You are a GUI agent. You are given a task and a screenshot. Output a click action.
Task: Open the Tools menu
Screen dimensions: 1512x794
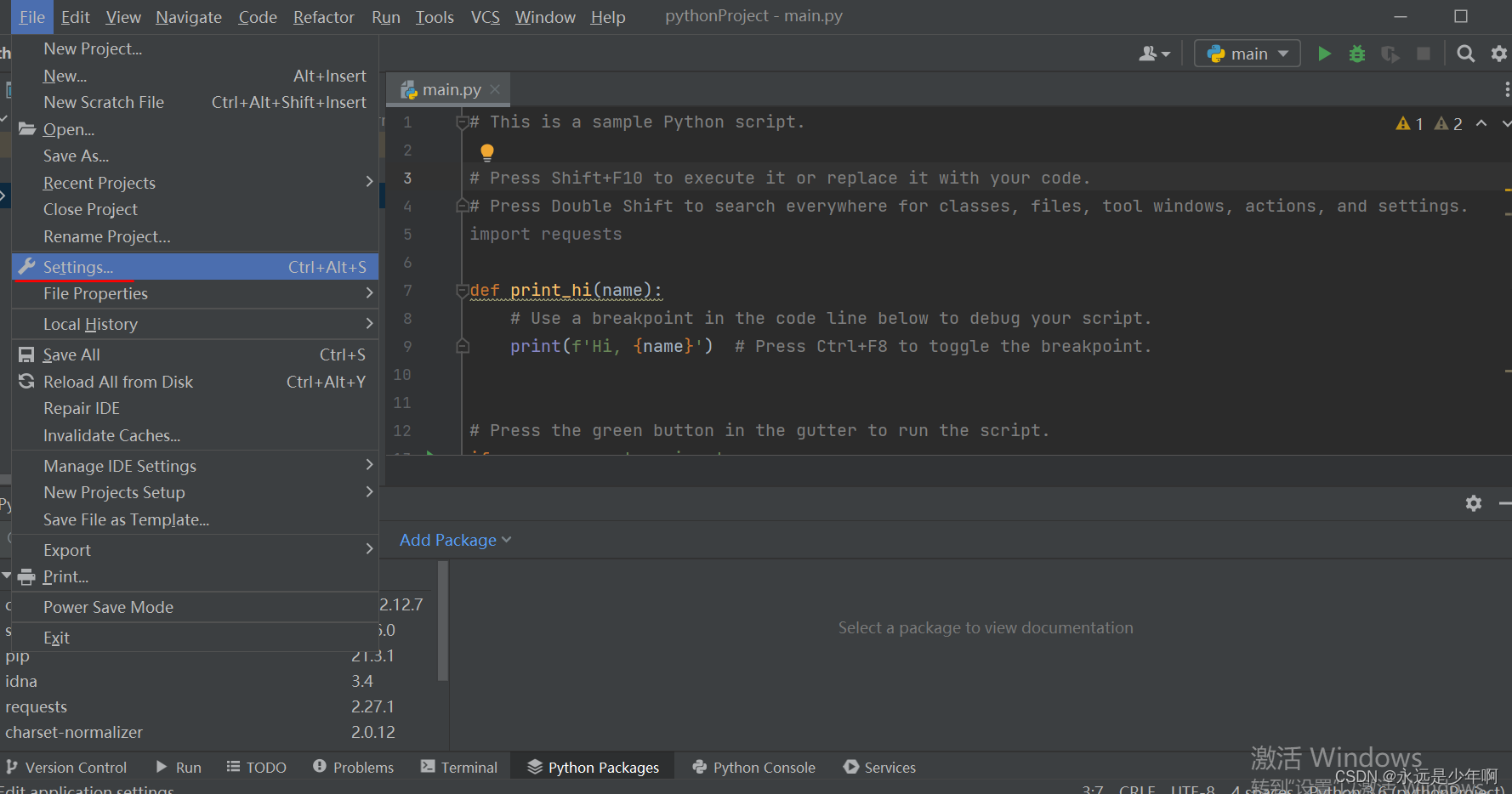tap(435, 17)
